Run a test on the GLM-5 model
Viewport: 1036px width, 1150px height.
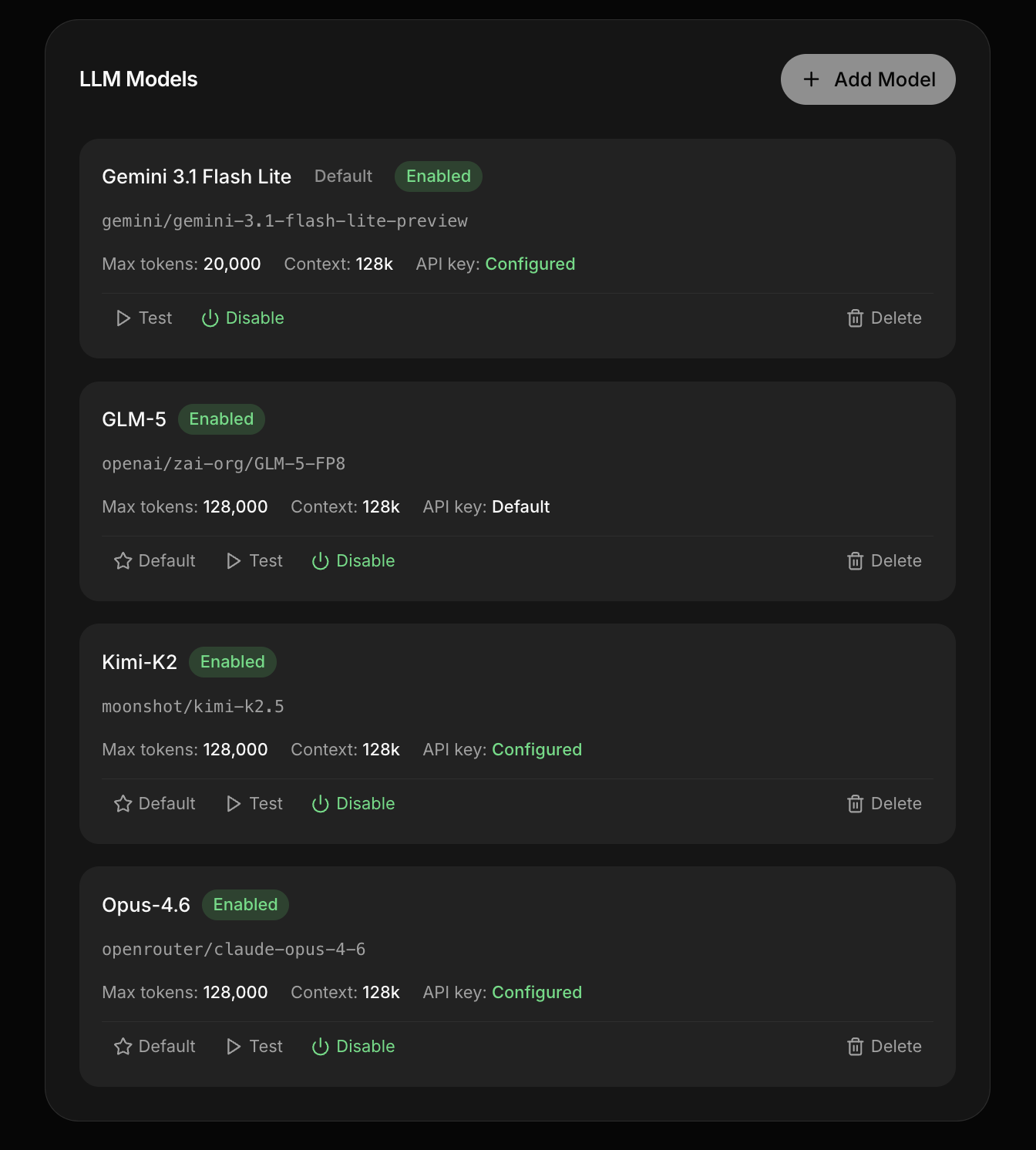(255, 561)
